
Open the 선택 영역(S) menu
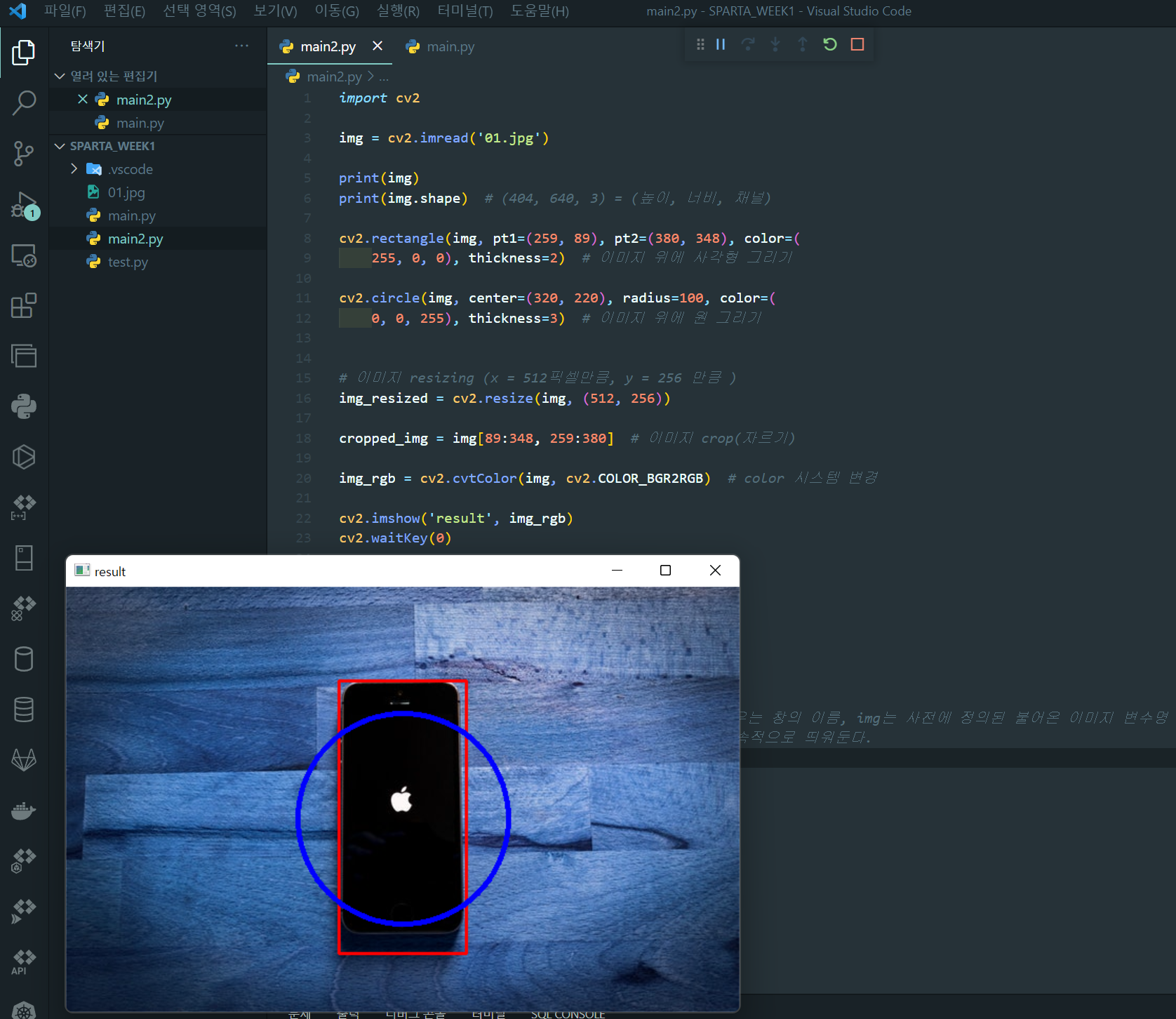click(199, 11)
